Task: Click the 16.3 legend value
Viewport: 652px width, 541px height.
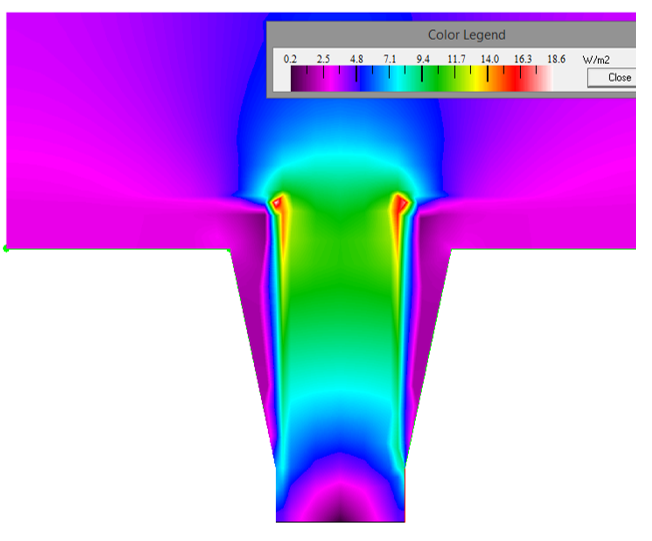Action: coord(523,59)
